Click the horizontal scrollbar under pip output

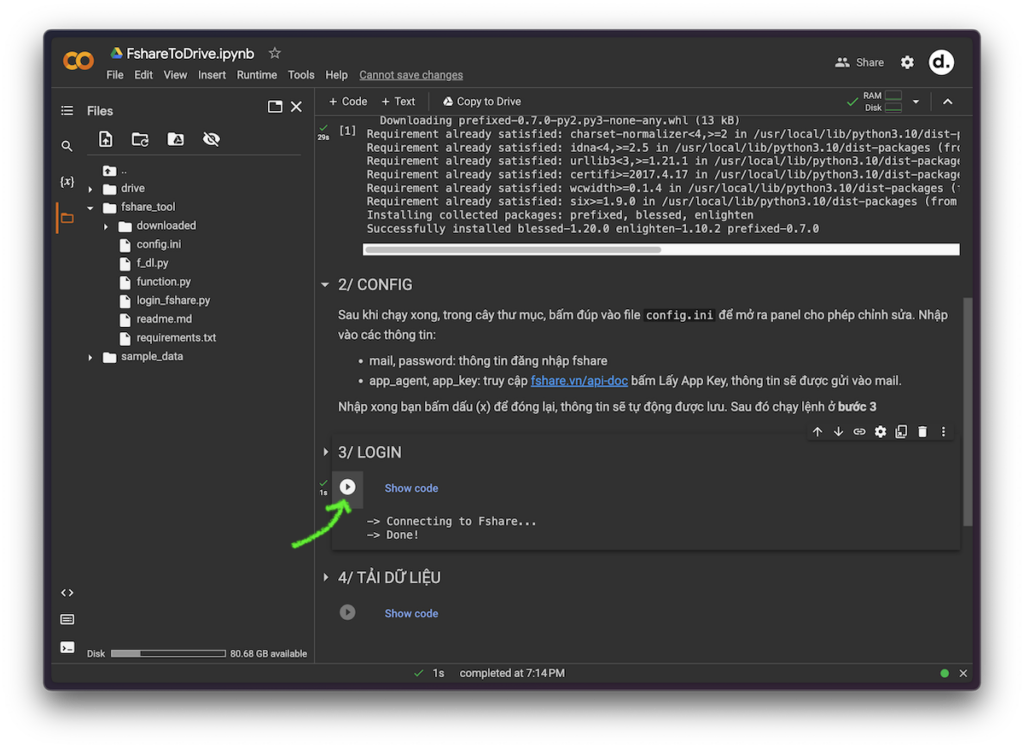point(512,250)
